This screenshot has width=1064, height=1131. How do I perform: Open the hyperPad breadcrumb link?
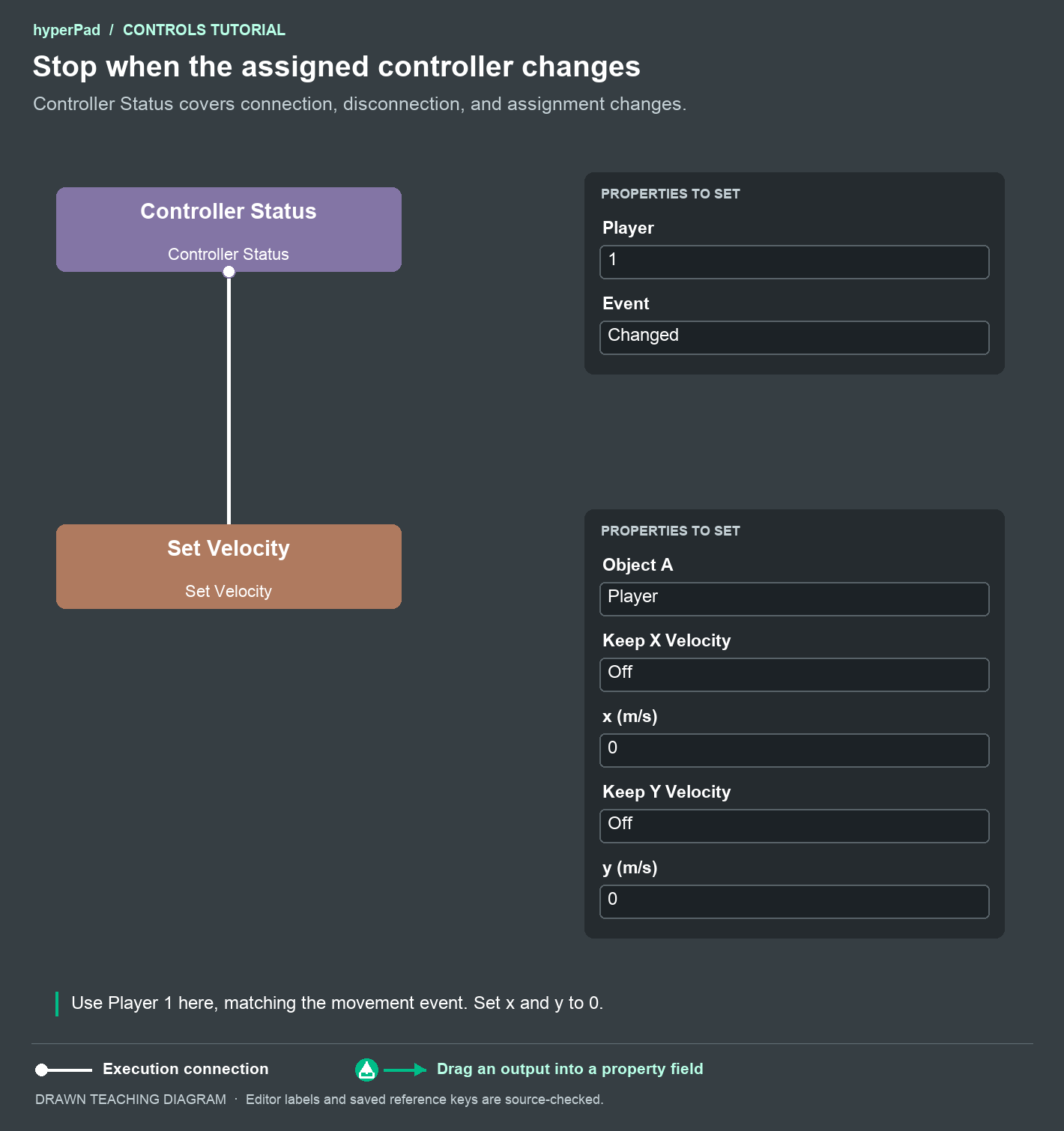[x=67, y=30]
